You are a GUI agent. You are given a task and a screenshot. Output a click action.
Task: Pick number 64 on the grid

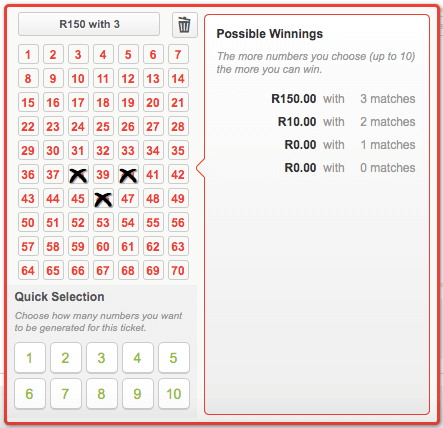coord(28,270)
